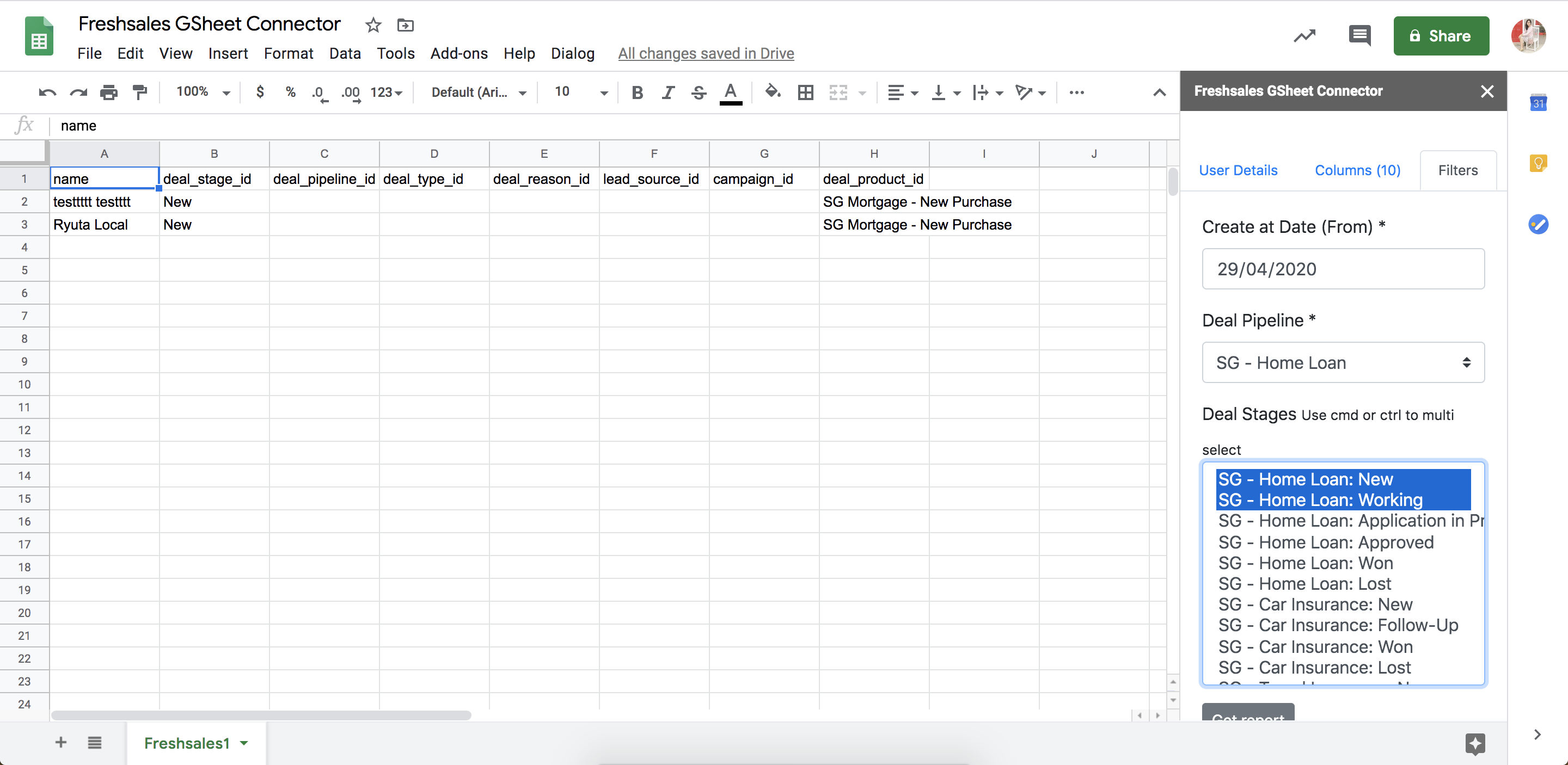Open the Add-ons menu
This screenshot has height=765, width=1568.
point(459,53)
